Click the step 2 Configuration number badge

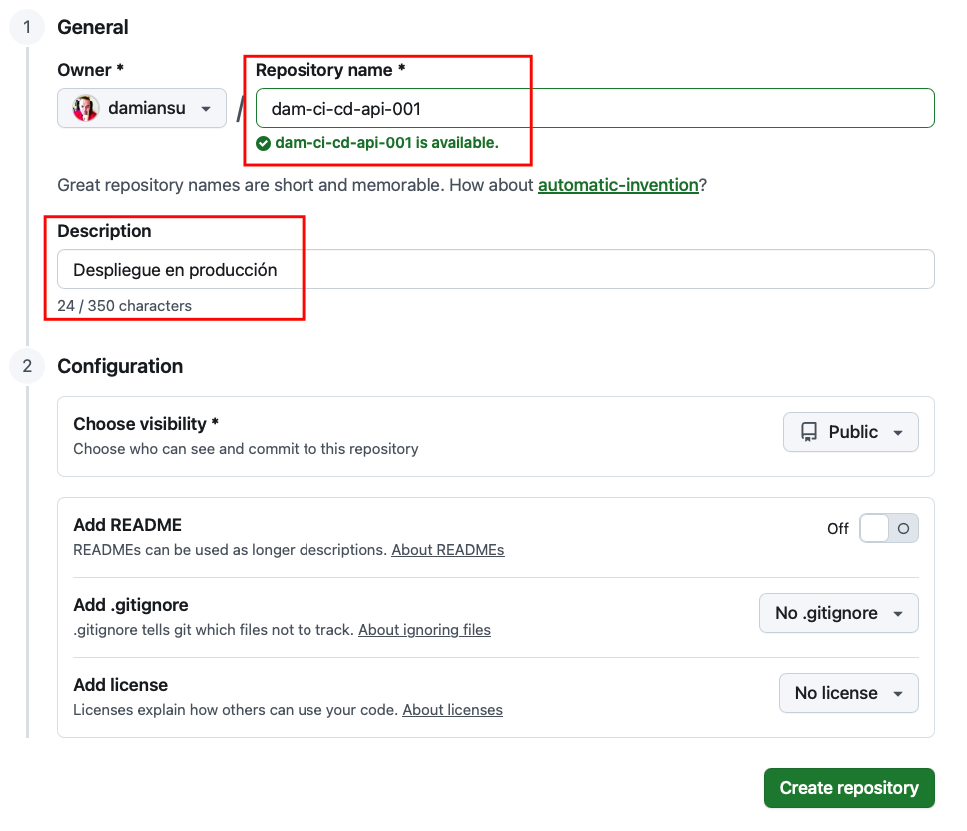pyautogui.click(x=27, y=366)
